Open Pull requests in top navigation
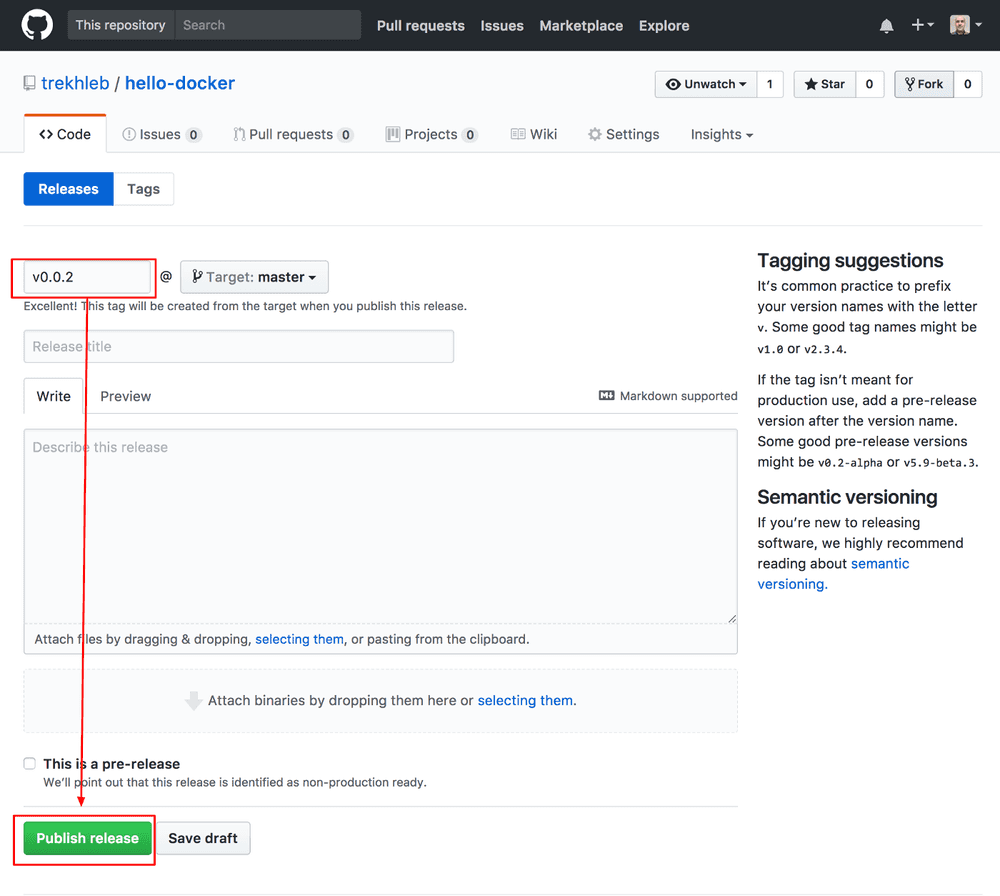This screenshot has width=1000, height=896. point(421,26)
